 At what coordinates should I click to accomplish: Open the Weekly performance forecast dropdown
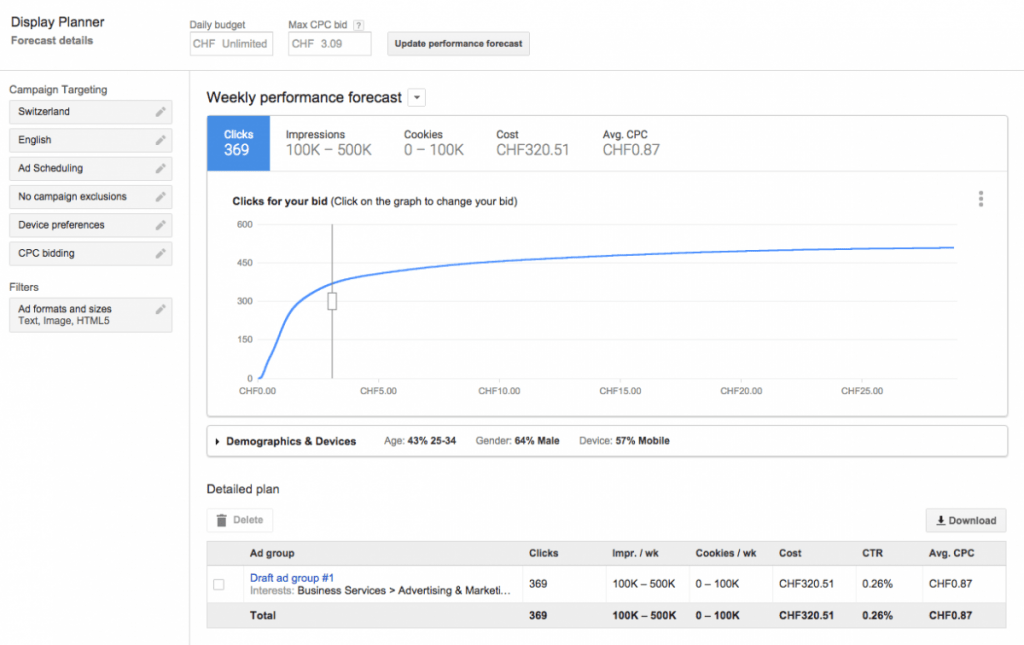click(415, 97)
